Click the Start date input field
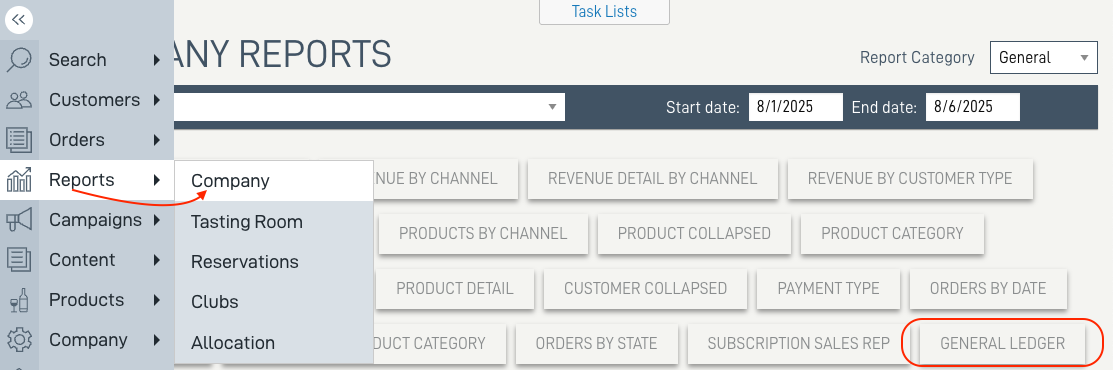The width and height of the screenshot is (1113, 370). [x=796, y=107]
